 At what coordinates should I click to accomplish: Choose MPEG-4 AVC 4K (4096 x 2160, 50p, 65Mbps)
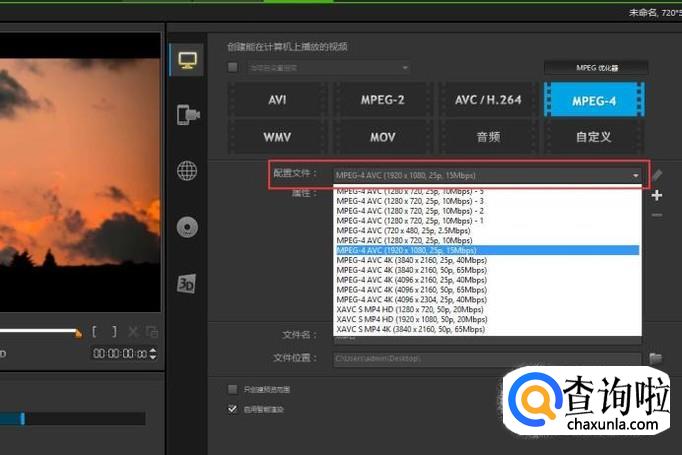tap(488, 290)
